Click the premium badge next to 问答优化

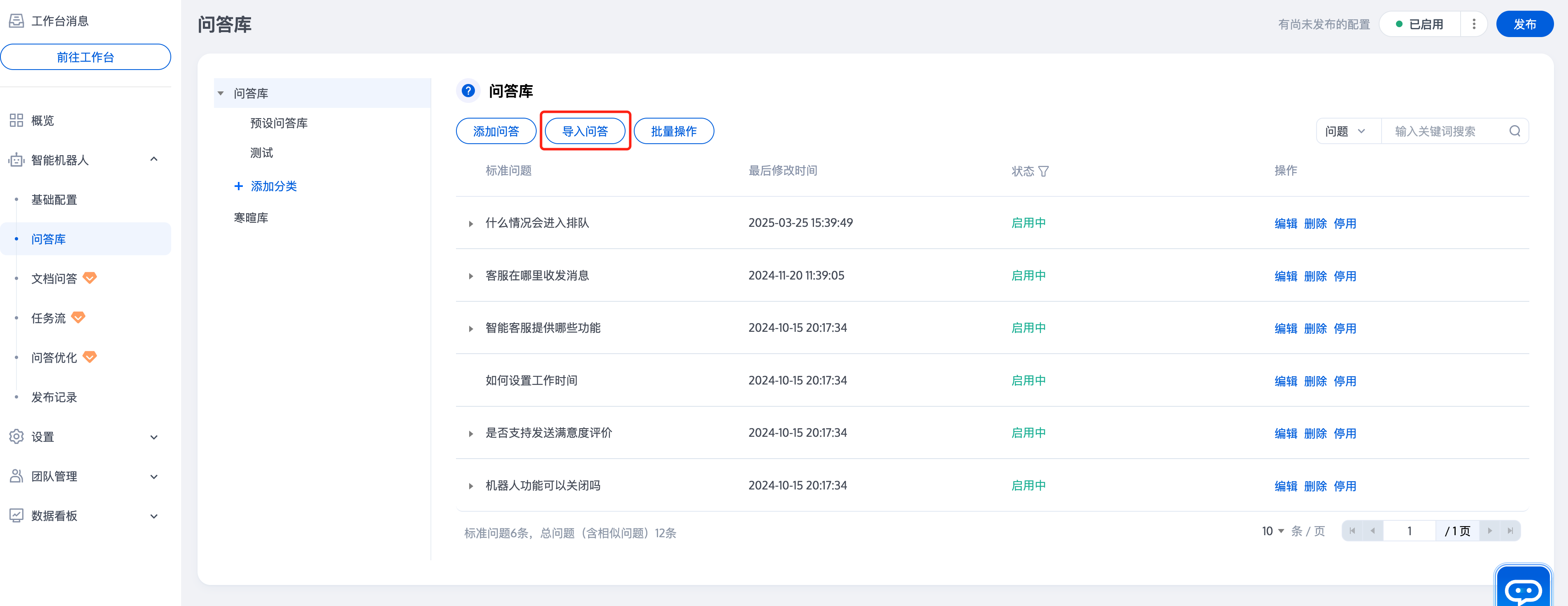point(89,357)
